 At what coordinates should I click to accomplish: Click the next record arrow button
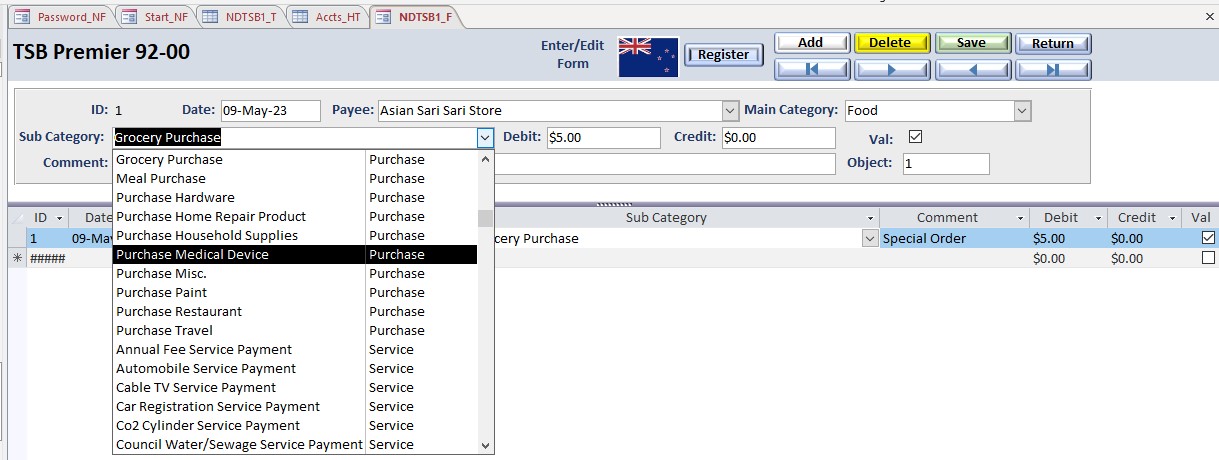point(893,70)
